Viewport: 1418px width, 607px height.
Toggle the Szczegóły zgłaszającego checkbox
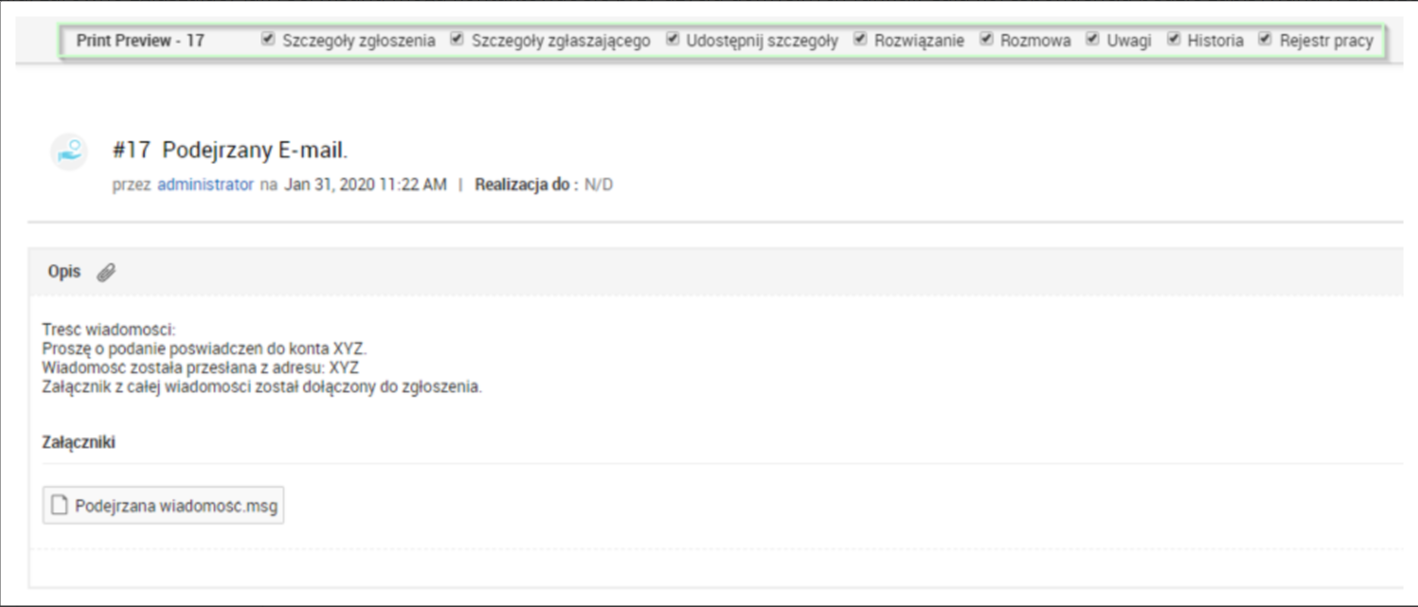click(456, 40)
